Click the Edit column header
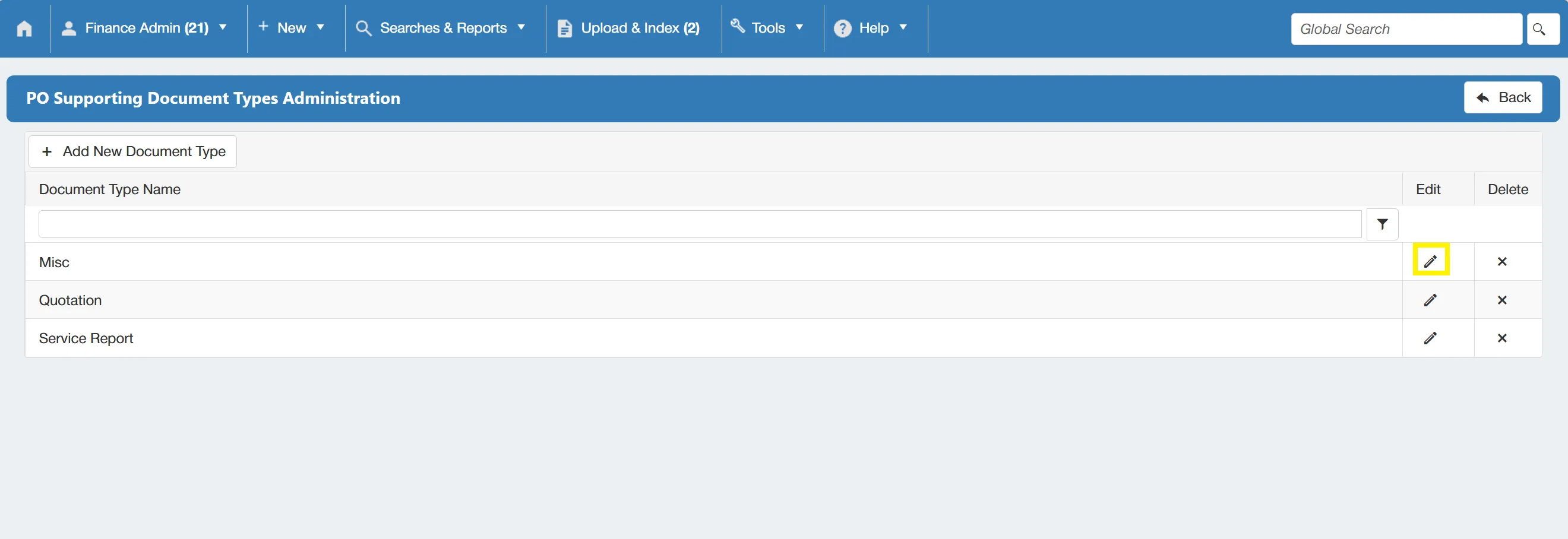The image size is (1568, 539). click(1428, 189)
